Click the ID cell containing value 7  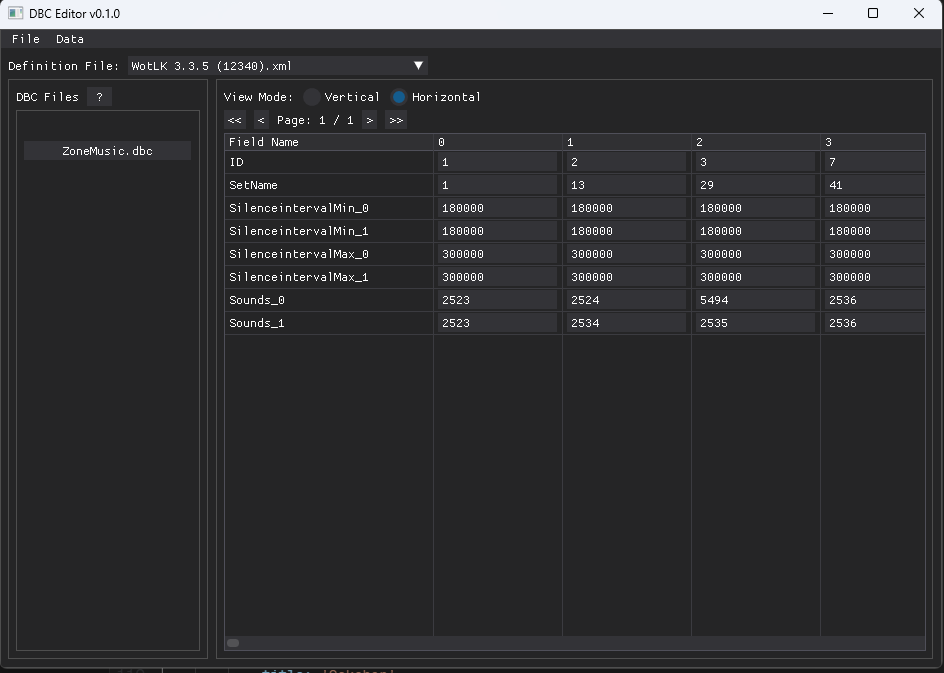coord(872,161)
